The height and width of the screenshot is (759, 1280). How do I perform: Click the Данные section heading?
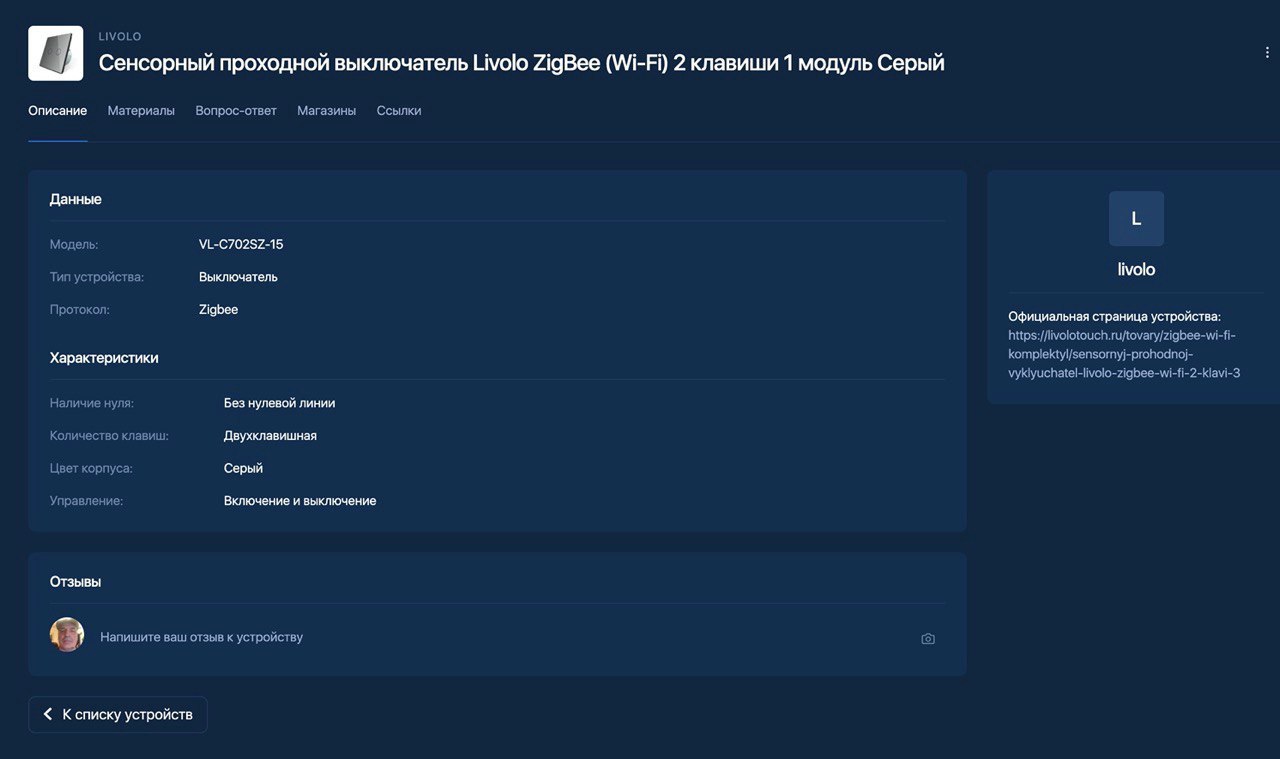coord(76,200)
